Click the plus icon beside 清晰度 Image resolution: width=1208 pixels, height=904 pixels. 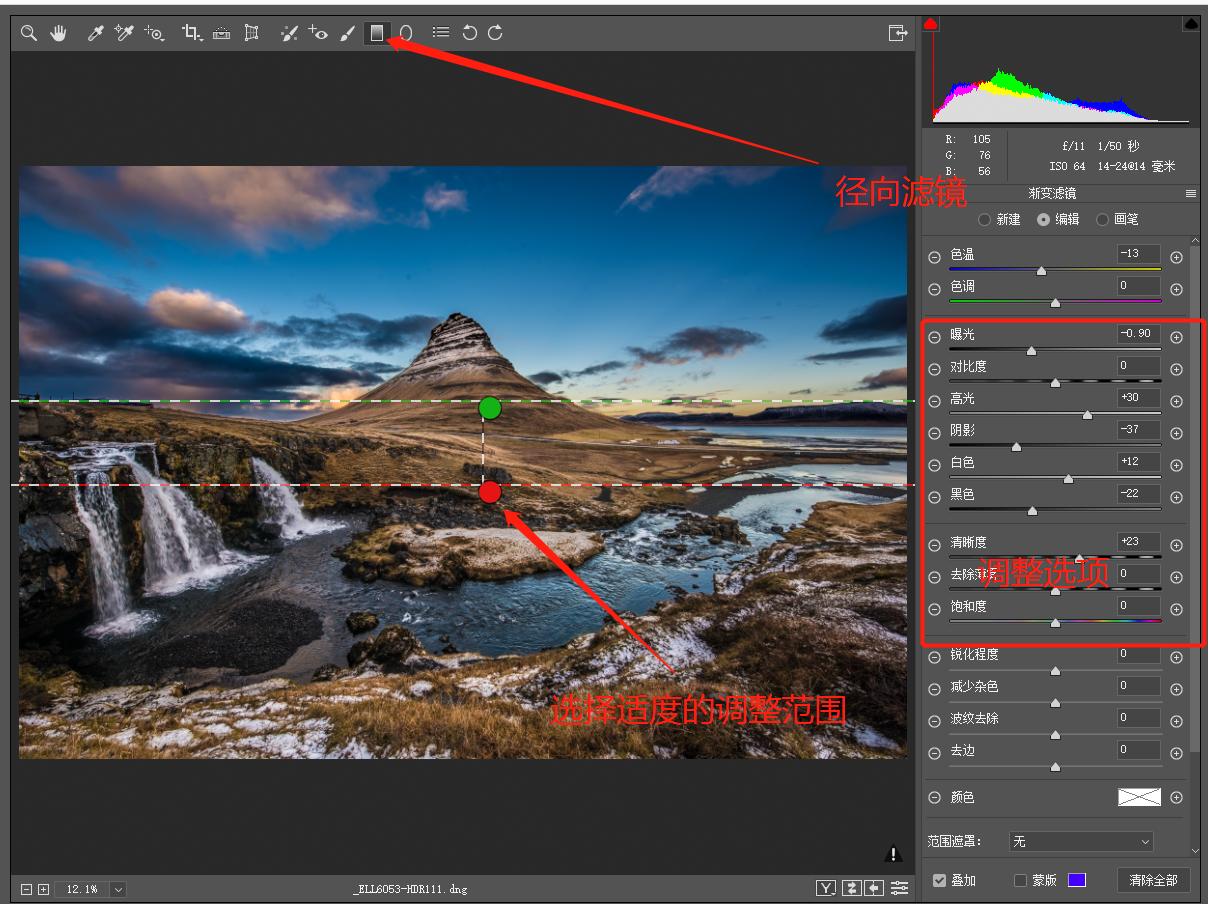[x=1176, y=545]
